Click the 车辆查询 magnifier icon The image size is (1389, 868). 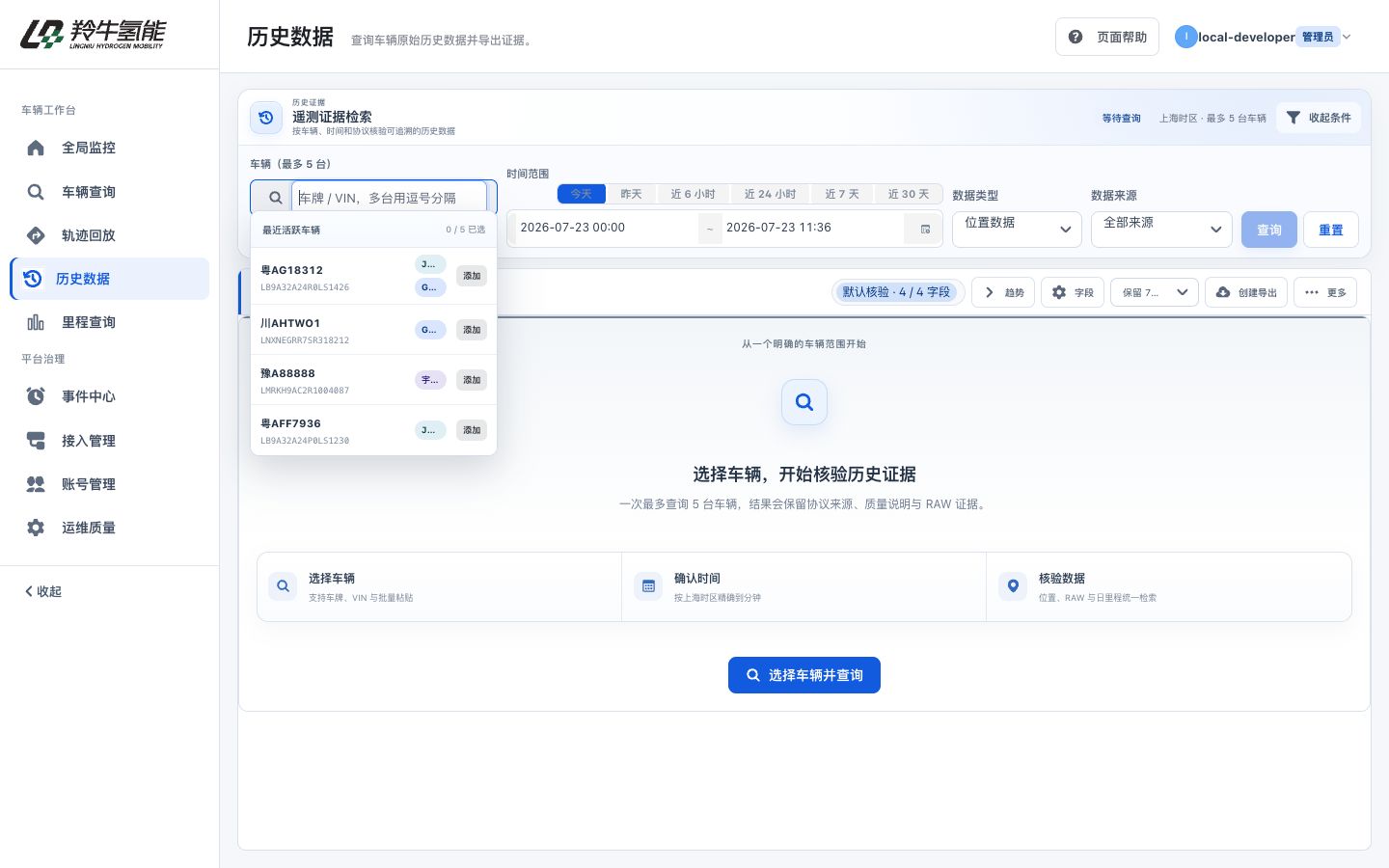click(36, 192)
